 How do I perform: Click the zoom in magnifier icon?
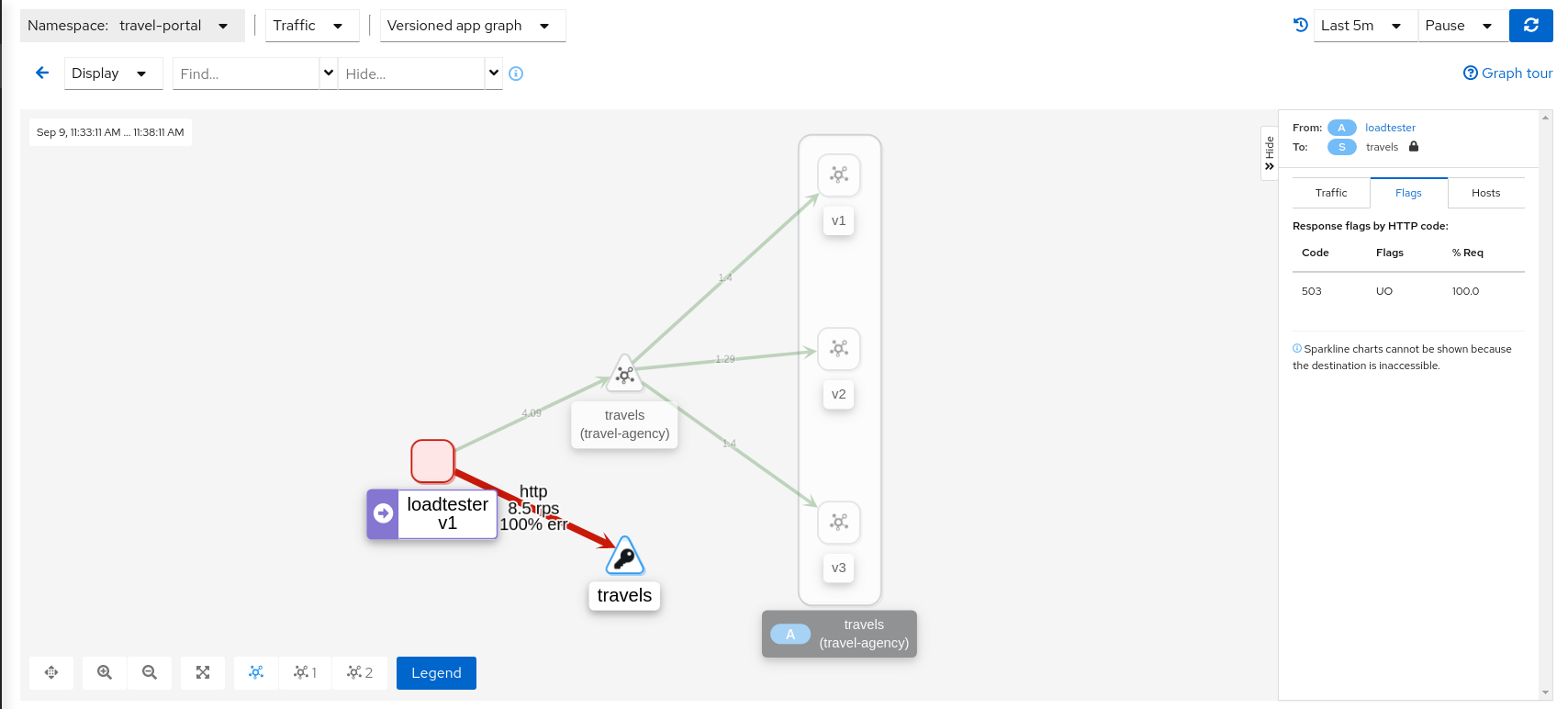[105, 672]
